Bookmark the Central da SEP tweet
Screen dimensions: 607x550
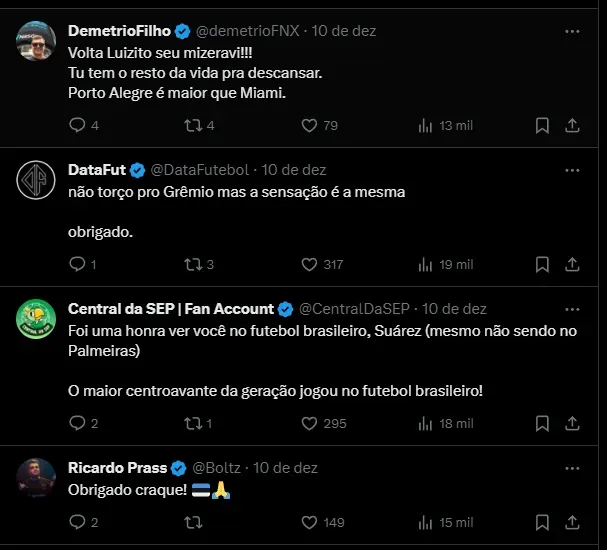(542, 423)
